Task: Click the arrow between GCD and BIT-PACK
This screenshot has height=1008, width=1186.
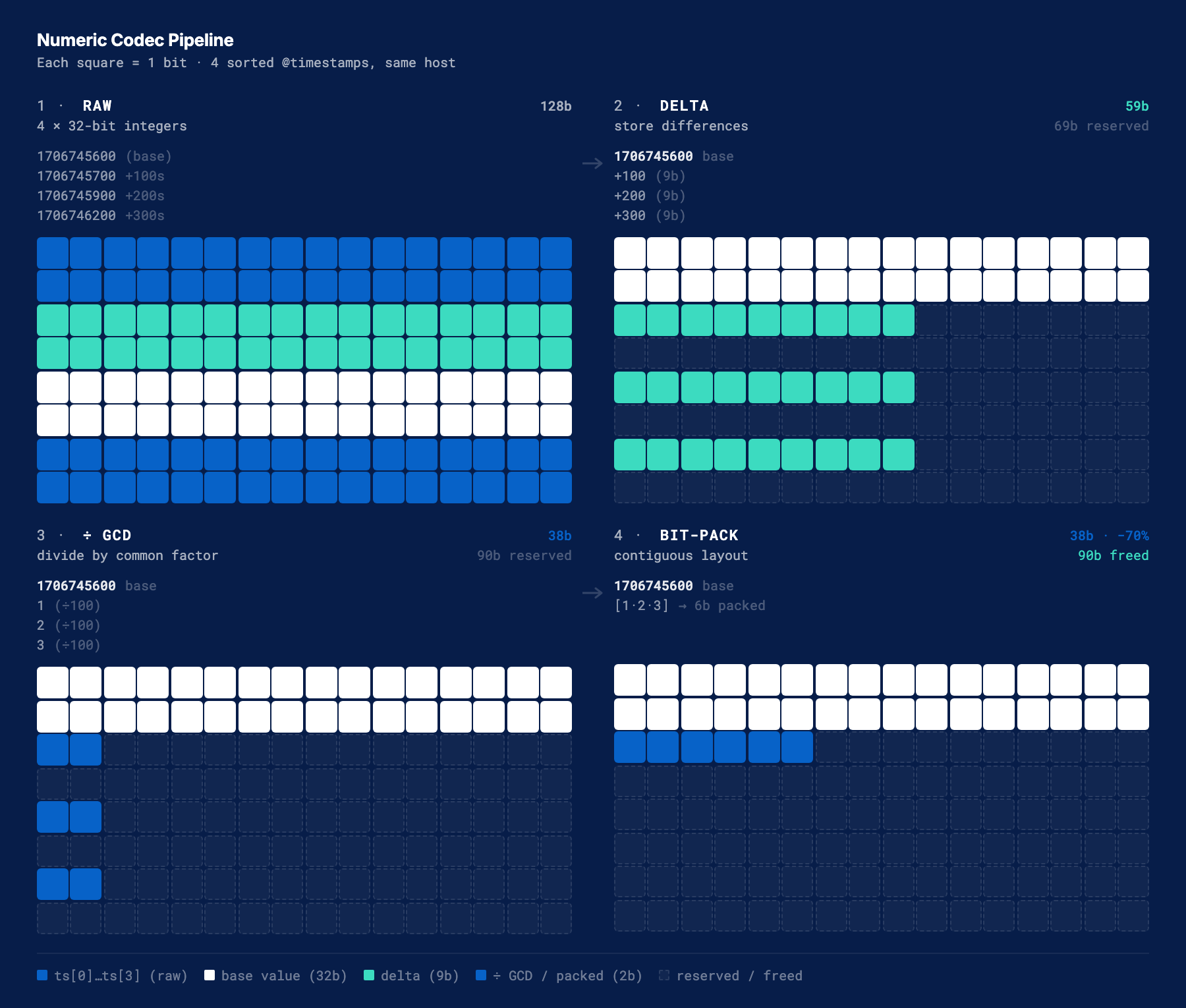Action: (592, 593)
